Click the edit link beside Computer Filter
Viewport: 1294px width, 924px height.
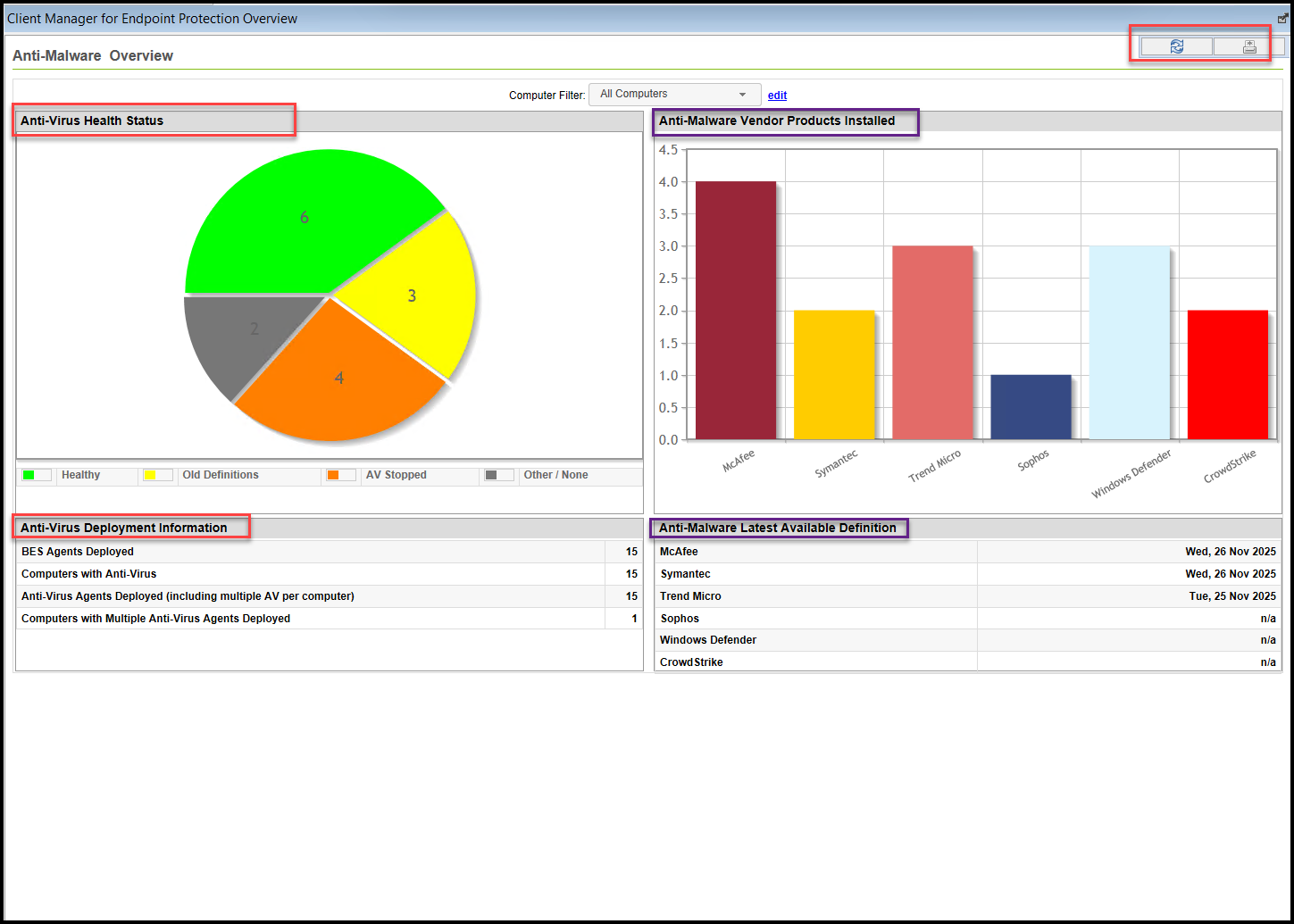pos(776,95)
